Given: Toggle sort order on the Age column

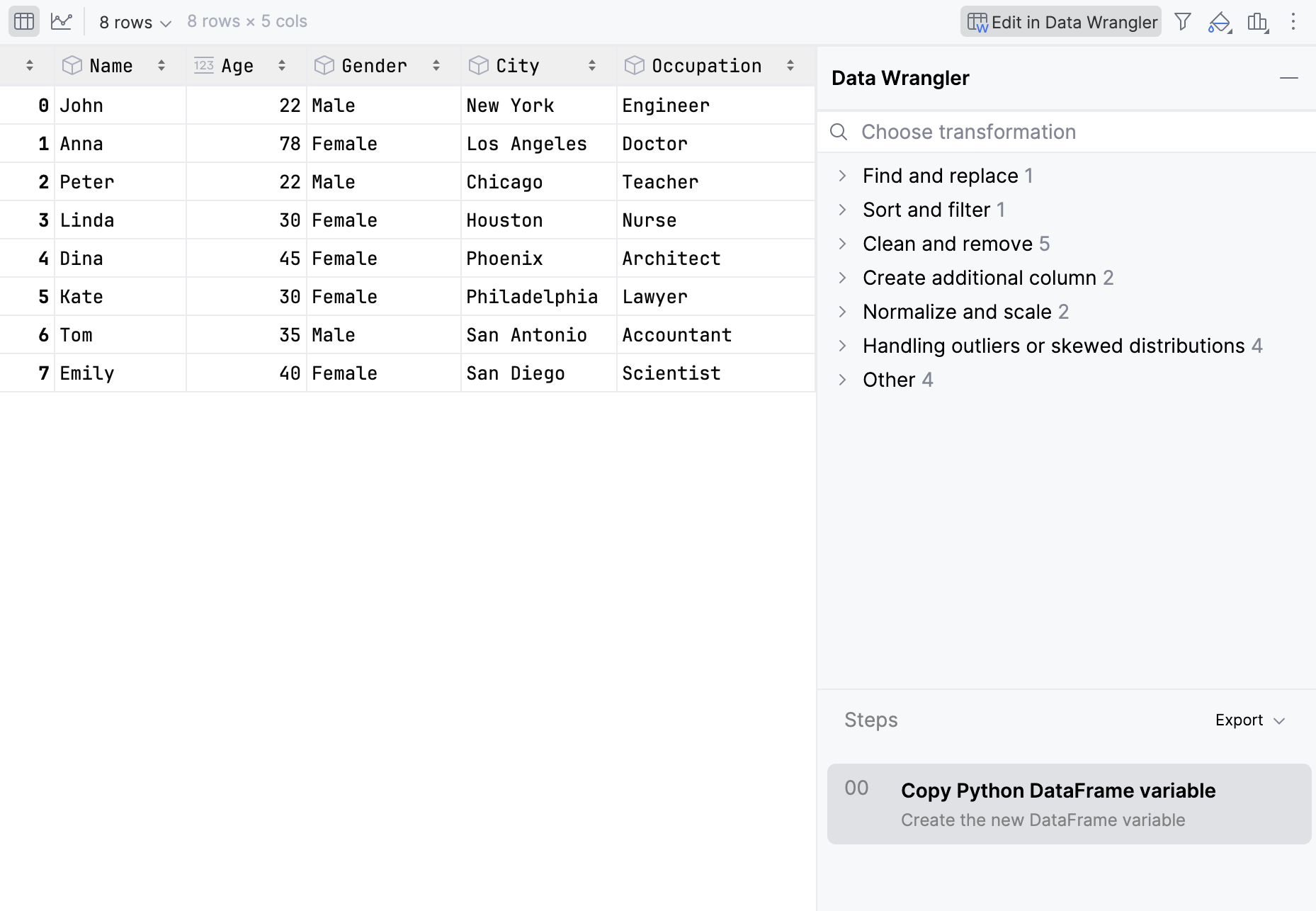Looking at the screenshot, I should coord(282,65).
